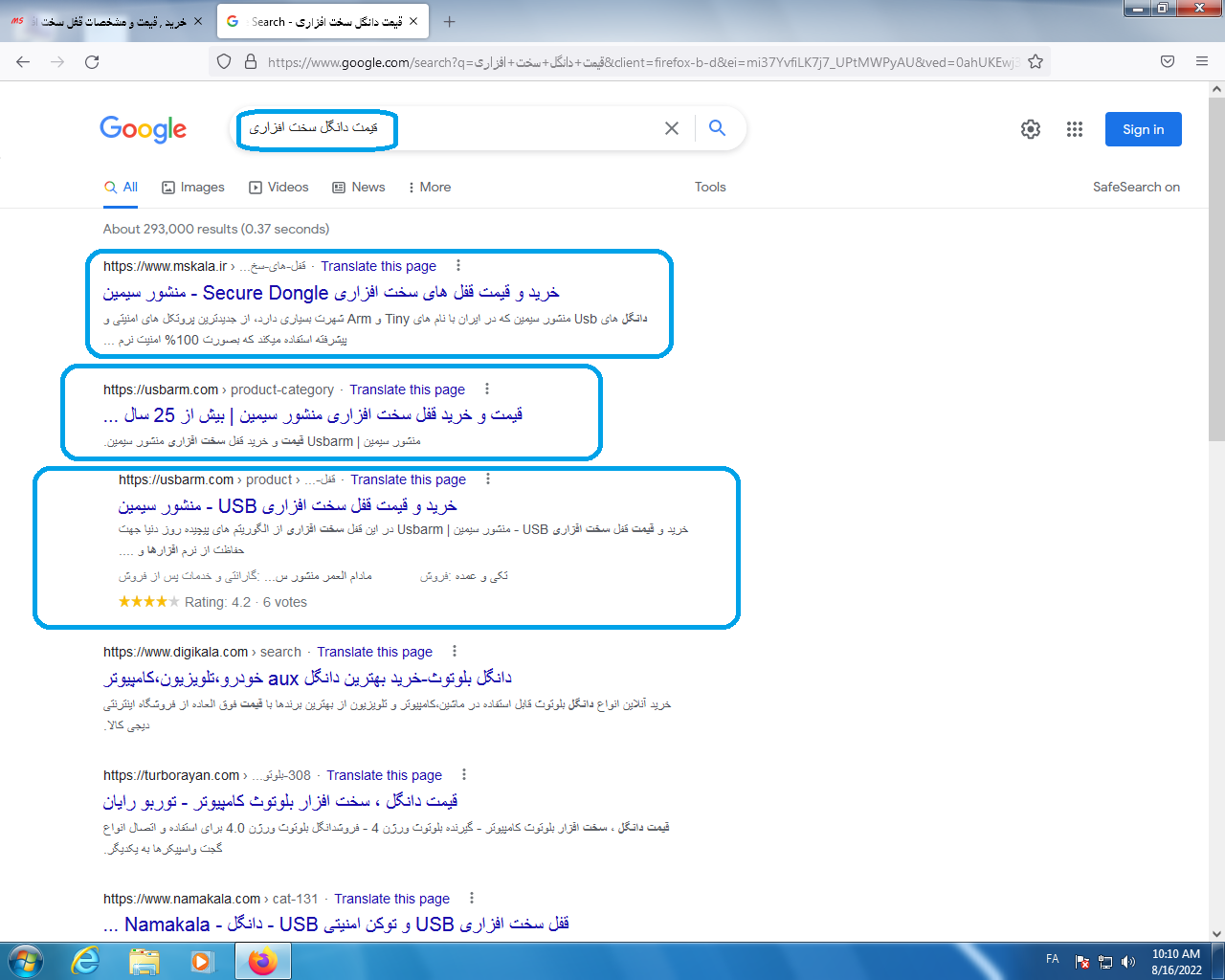
Task: Open the media player taskbar icon
Action: (202, 961)
